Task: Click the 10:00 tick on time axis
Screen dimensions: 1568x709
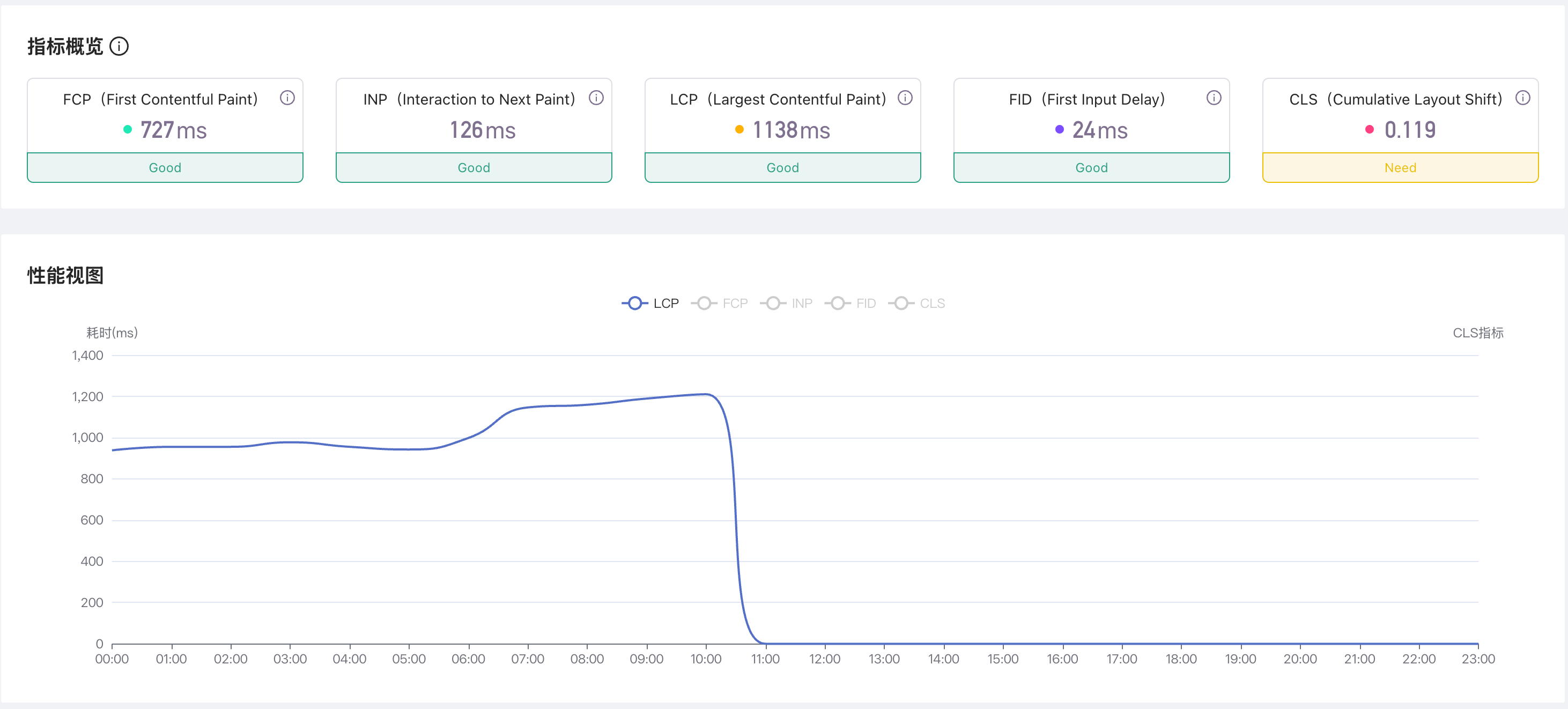Action: tap(706, 659)
